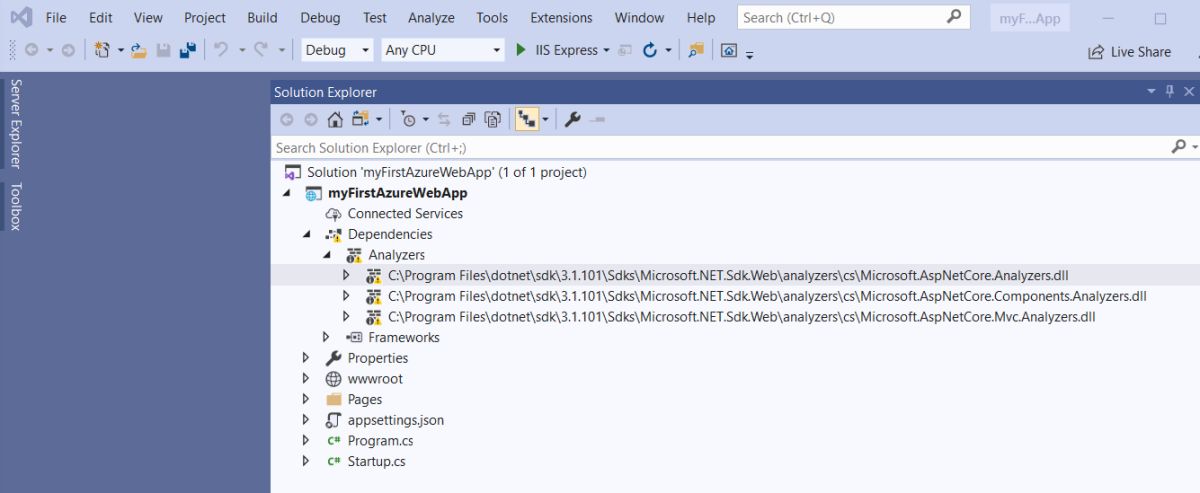Collapse the Dependencies node
1200x493 pixels.
[306, 235]
